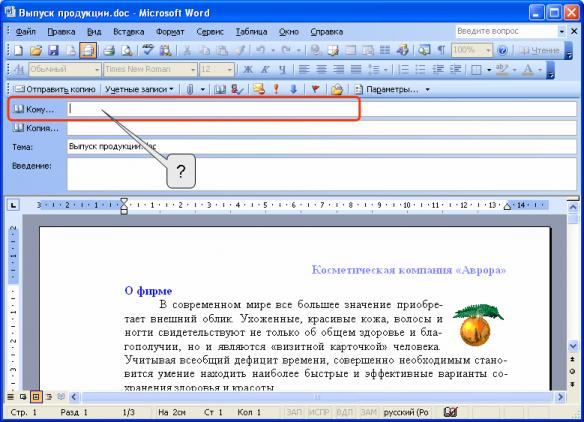Toggle the highlighted E-mail envelope button
This screenshot has width=584, height=422.
[x=88, y=50]
